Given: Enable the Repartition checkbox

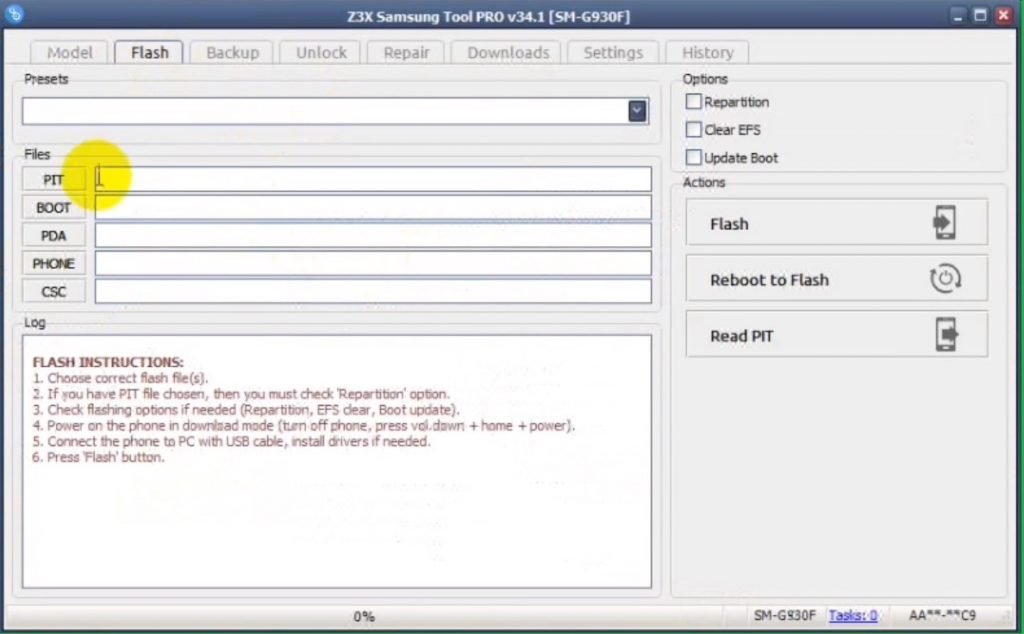Looking at the screenshot, I should pyautogui.click(x=694, y=102).
